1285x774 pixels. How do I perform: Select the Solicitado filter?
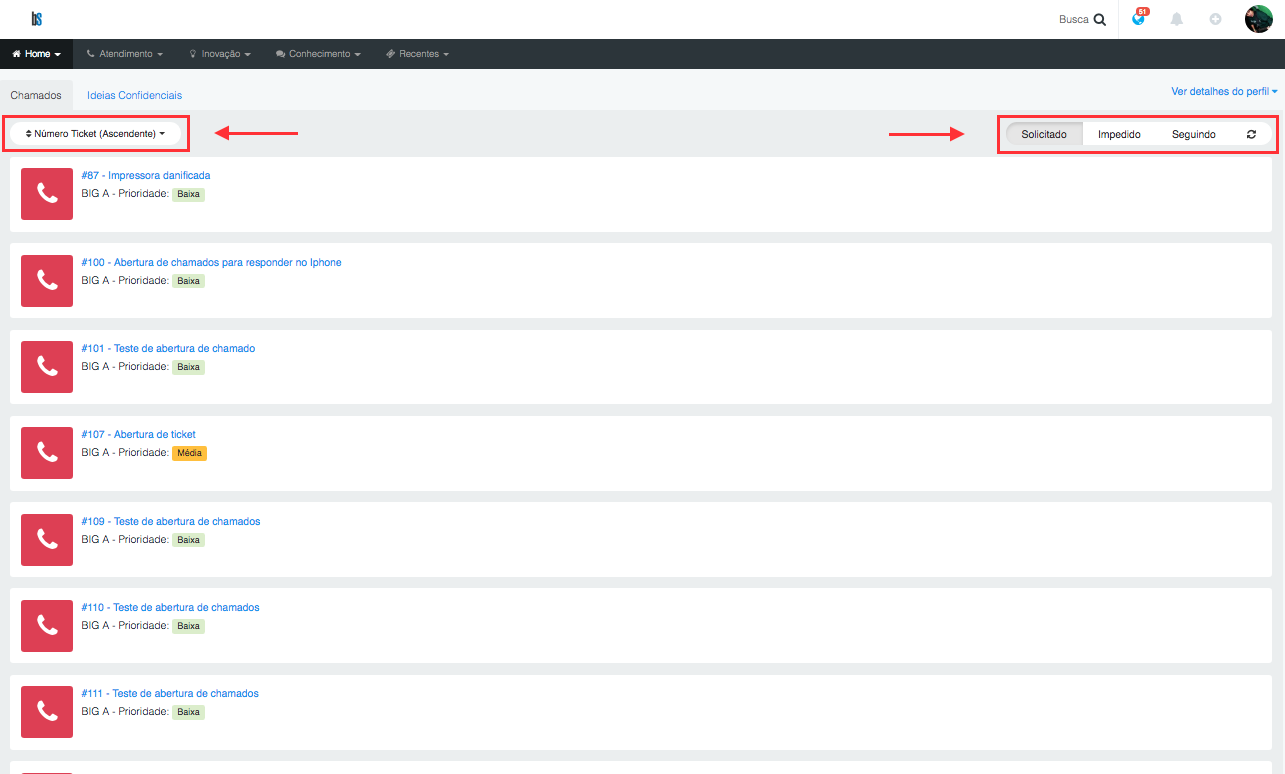(1044, 134)
